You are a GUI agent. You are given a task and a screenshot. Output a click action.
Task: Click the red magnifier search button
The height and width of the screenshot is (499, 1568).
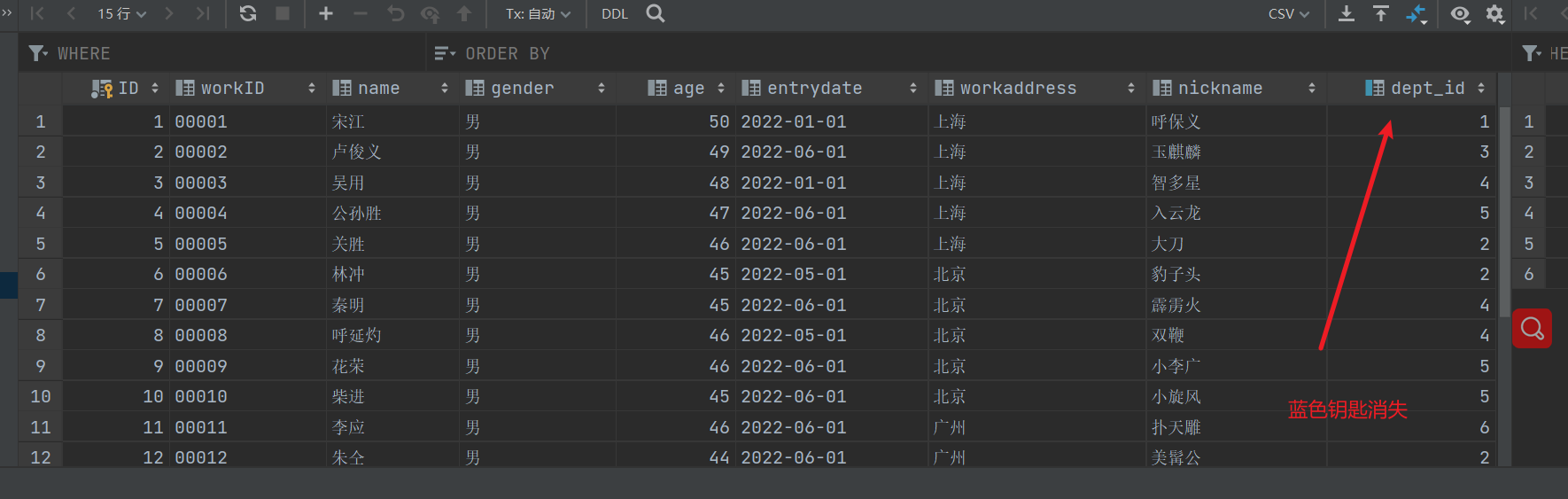[x=1532, y=329]
